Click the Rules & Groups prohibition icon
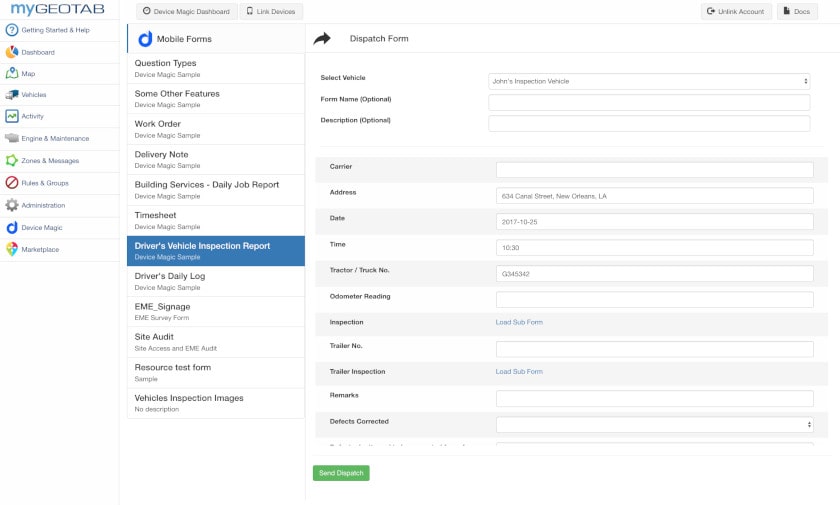This screenshot has width=840, height=505. click(12, 183)
